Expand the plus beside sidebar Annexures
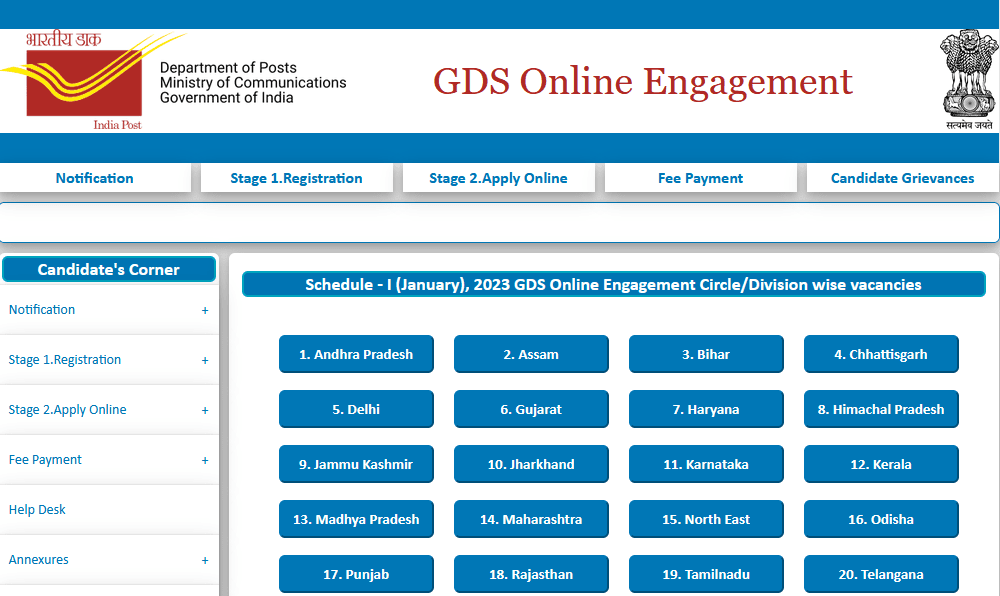 coord(205,560)
